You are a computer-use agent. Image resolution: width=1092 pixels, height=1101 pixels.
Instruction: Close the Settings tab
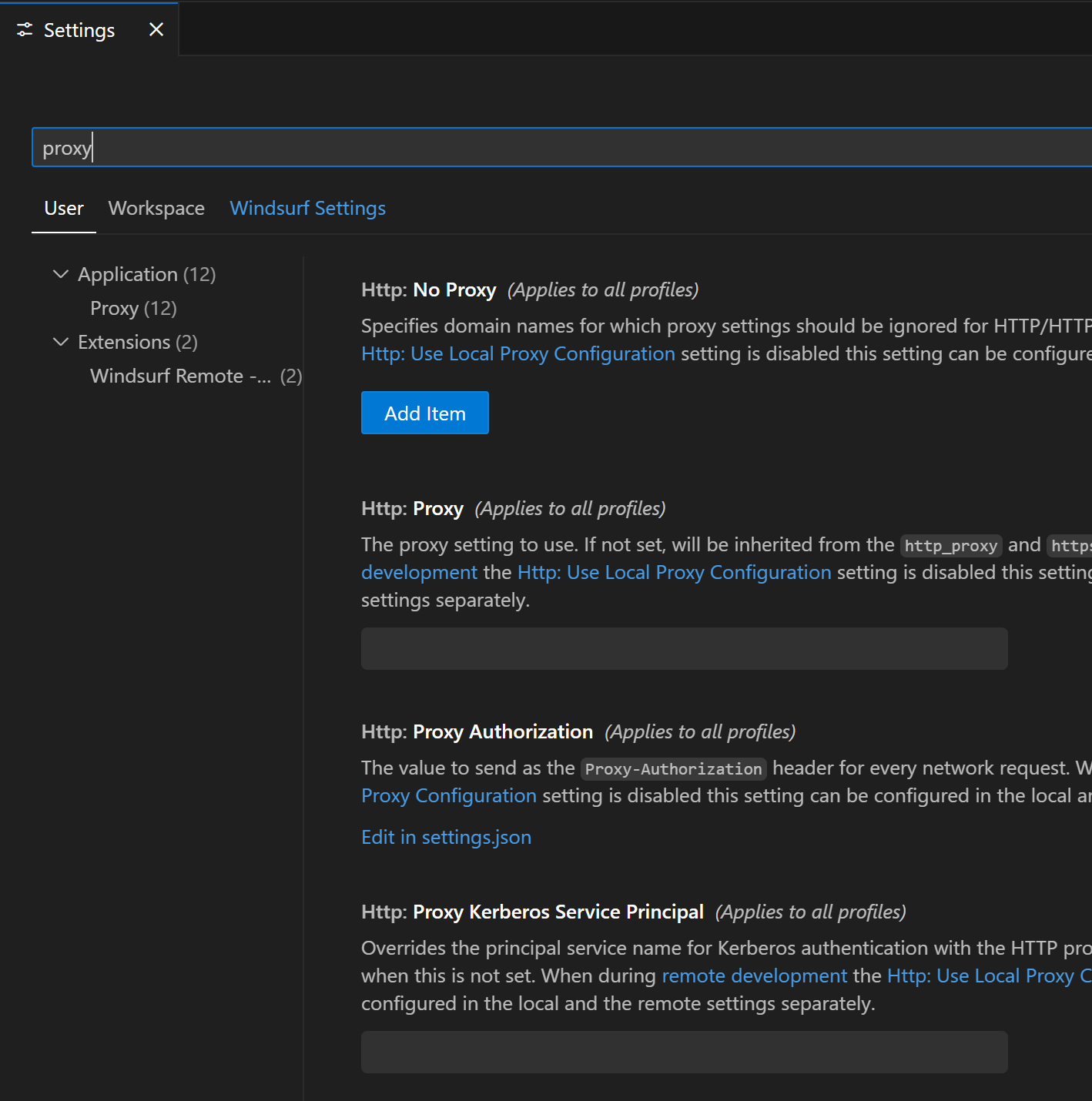click(156, 28)
